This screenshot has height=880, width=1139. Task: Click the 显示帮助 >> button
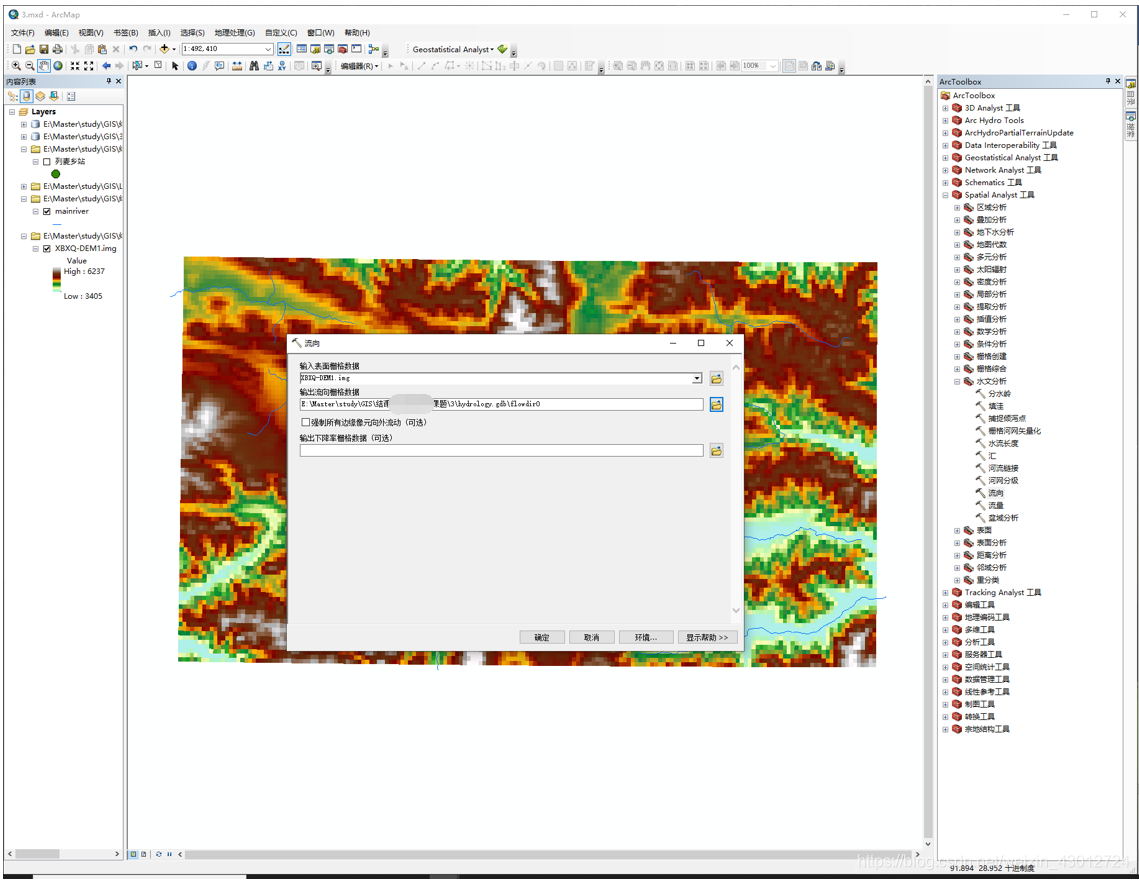[707, 637]
